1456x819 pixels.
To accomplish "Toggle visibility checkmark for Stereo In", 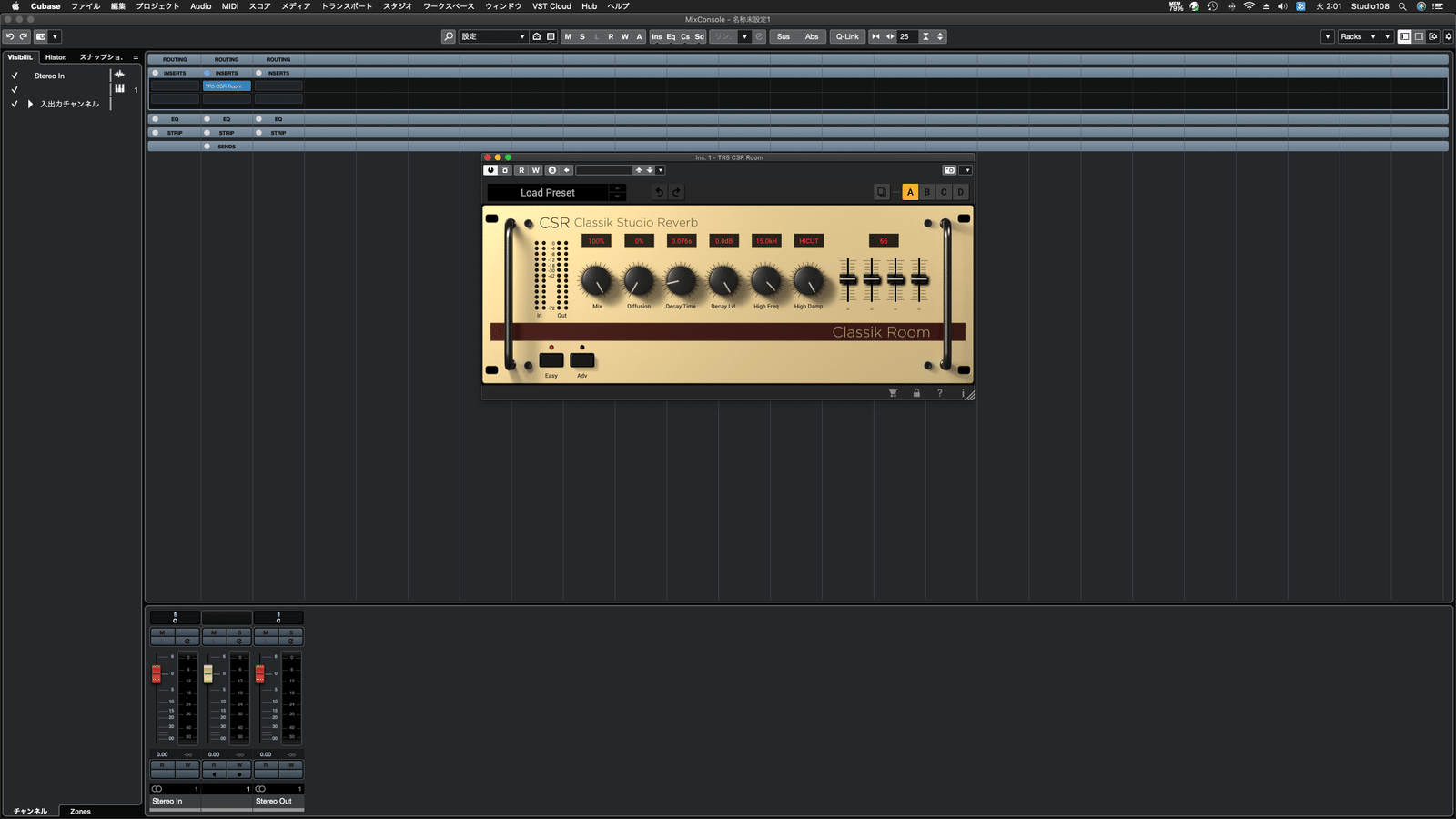I will [x=15, y=76].
